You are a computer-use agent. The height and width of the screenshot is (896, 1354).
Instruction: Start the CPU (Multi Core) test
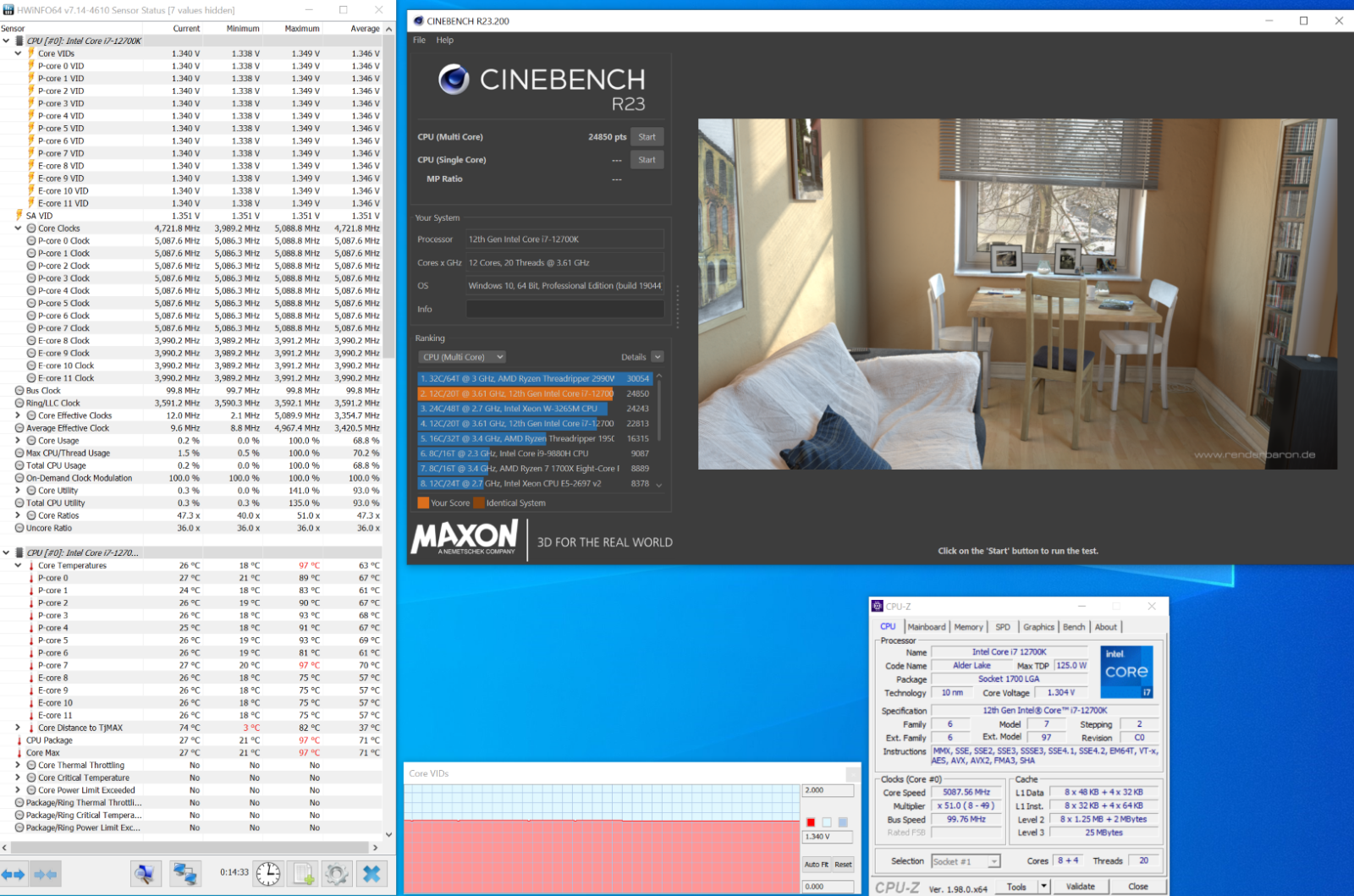[x=647, y=137]
